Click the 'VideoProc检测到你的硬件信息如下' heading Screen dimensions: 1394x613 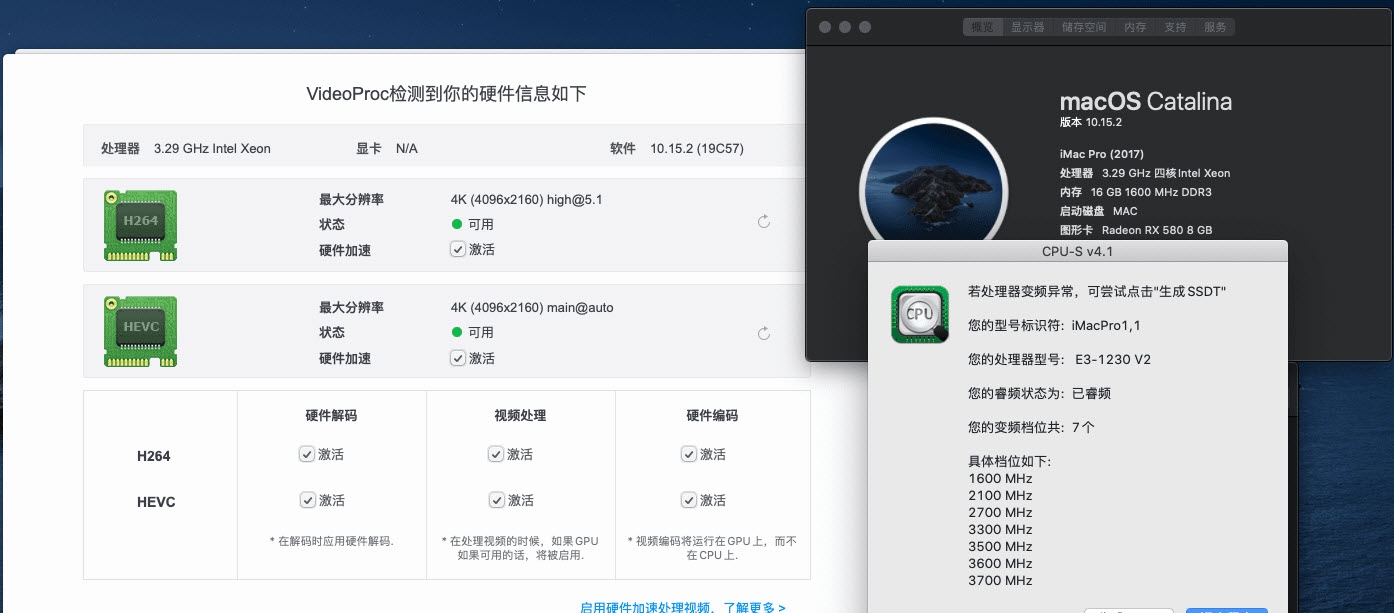pos(446,94)
